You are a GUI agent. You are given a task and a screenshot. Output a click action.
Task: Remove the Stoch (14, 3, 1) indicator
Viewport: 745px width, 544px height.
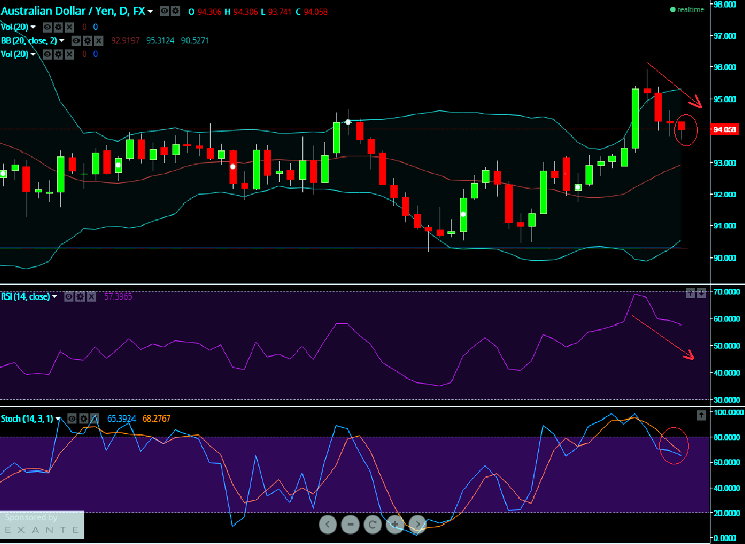coord(95,419)
